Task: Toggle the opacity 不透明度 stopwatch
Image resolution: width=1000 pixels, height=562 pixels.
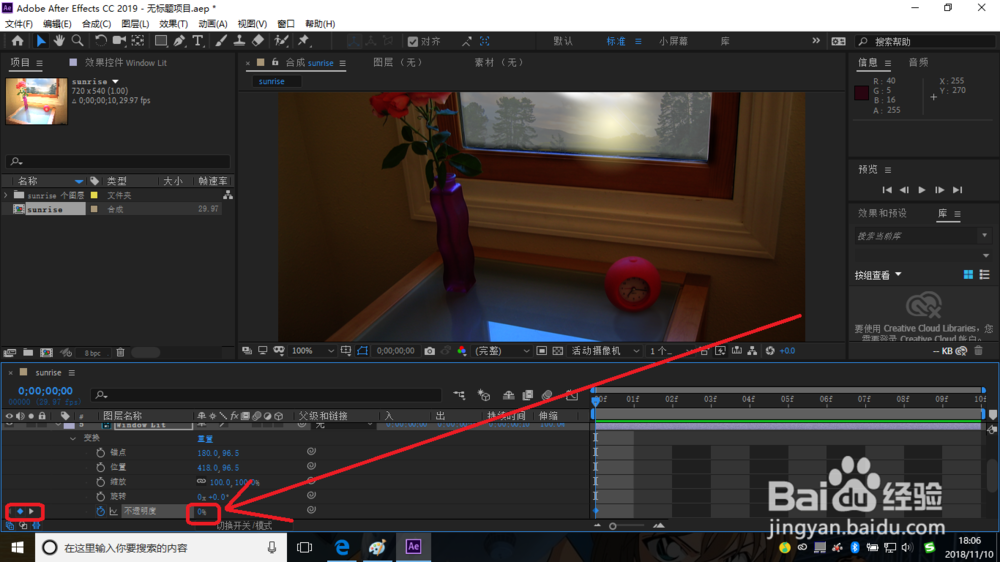Action: pos(100,511)
